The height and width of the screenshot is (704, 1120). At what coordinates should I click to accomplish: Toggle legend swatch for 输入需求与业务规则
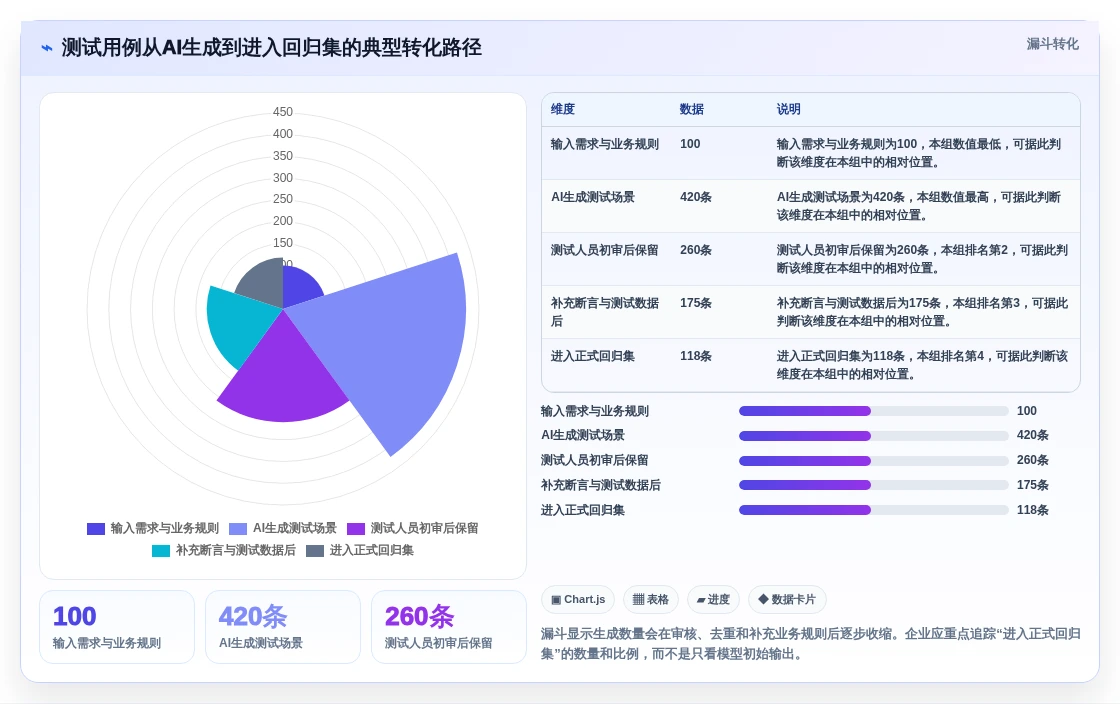pos(96,529)
